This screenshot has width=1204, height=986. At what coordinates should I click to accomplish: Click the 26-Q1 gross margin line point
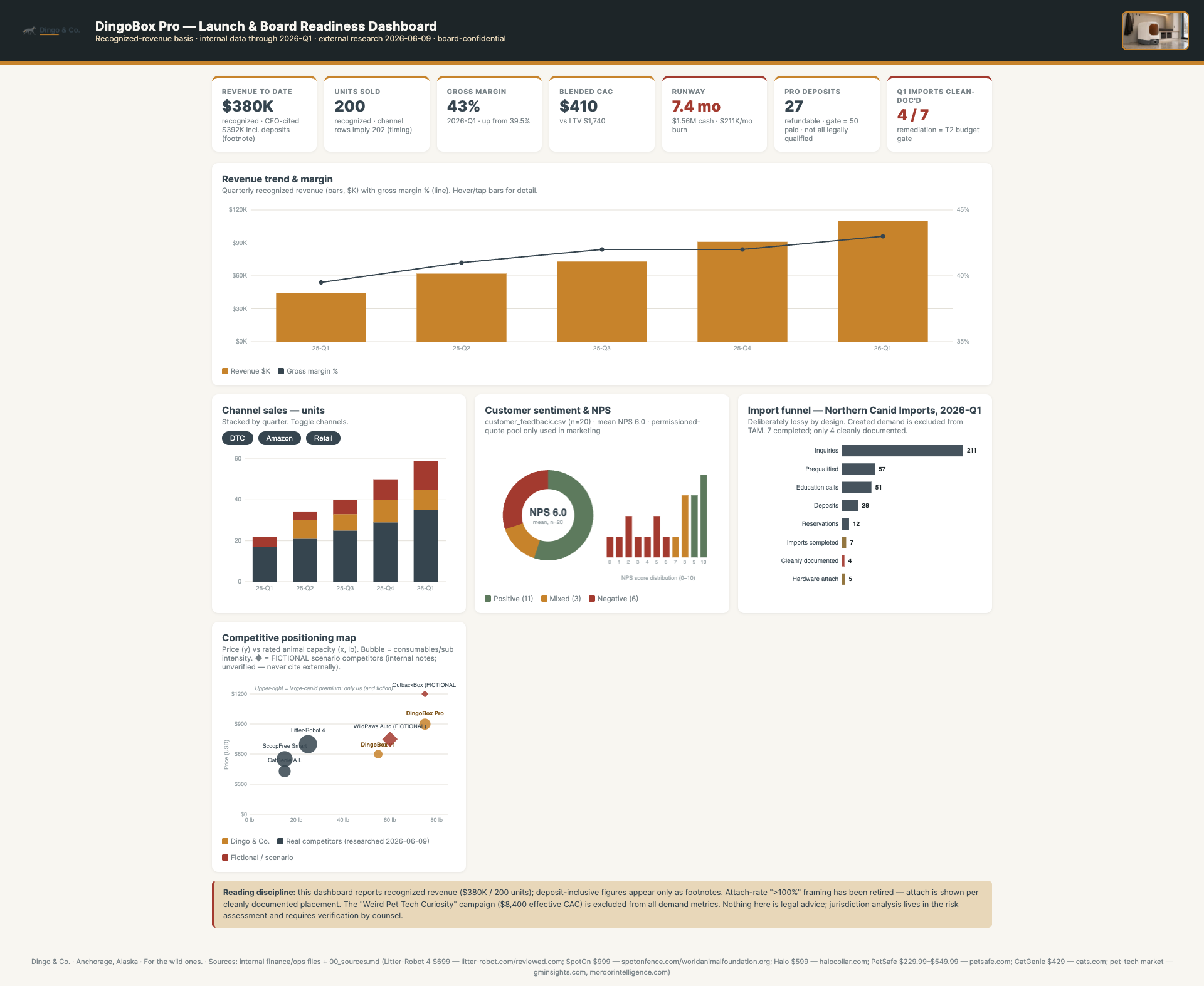[x=883, y=236]
